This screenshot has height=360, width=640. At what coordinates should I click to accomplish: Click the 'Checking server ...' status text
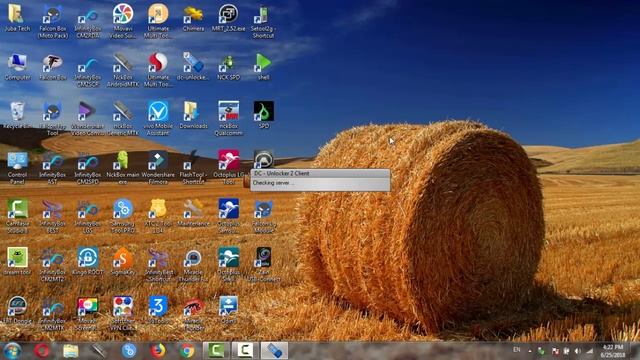[273, 183]
